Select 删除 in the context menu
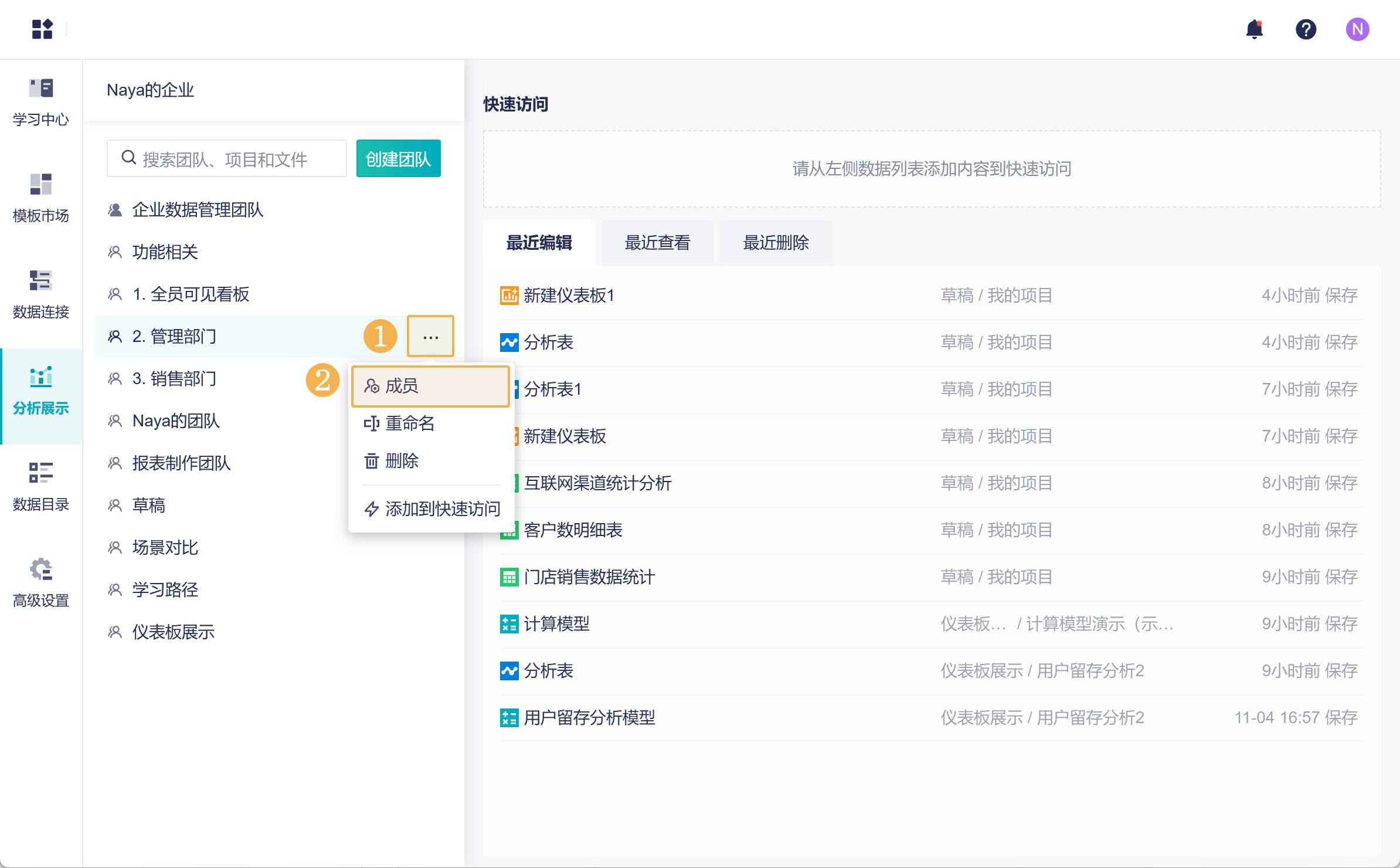This screenshot has height=868, width=1400. (x=402, y=461)
